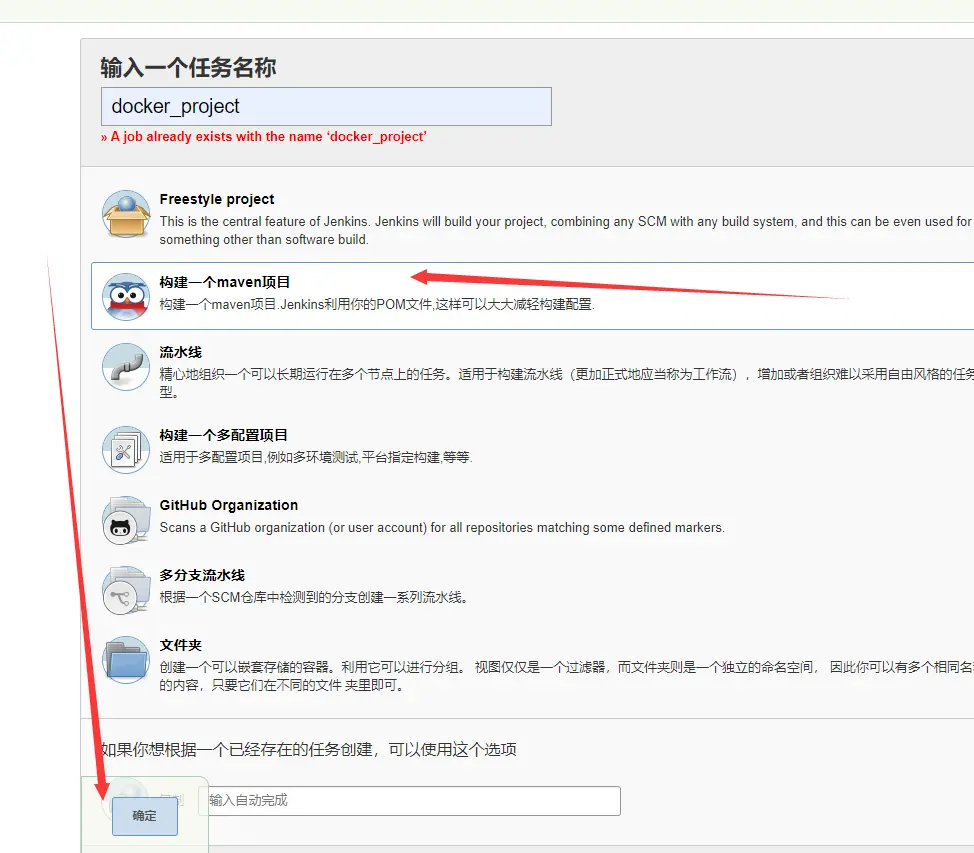Click the 输入一个任务名称 heading
Viewport: 974px width, 853px height.
click(188, 67)
